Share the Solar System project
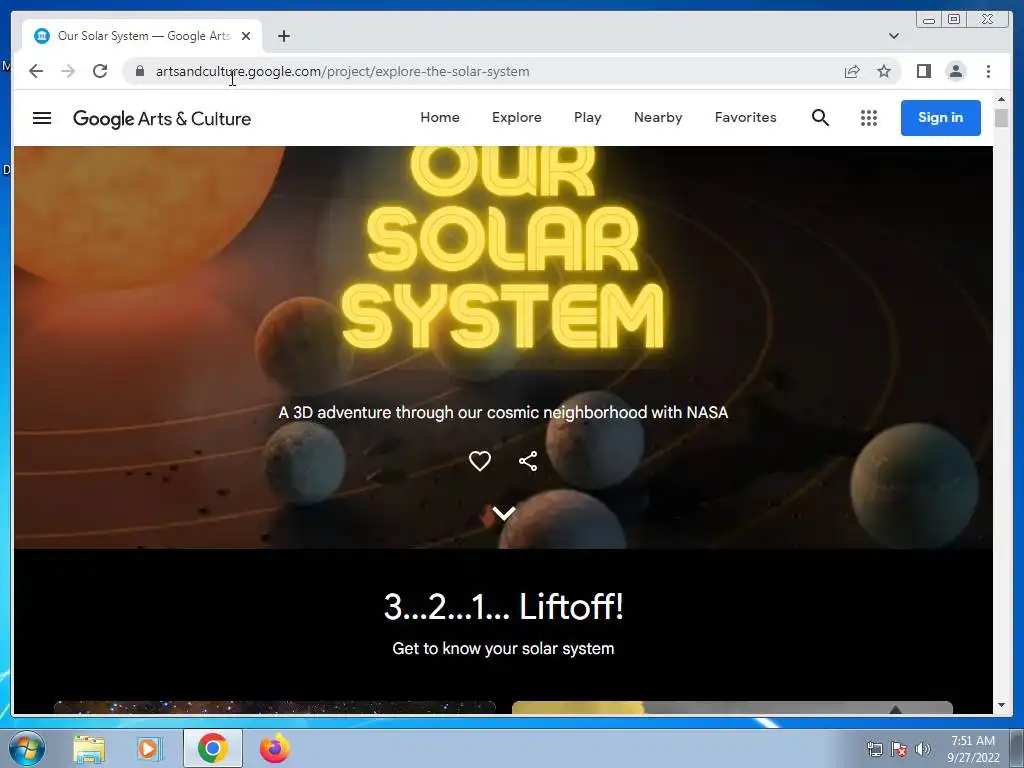The width and height of the screenshot is (1024, 768). point(528,461)
